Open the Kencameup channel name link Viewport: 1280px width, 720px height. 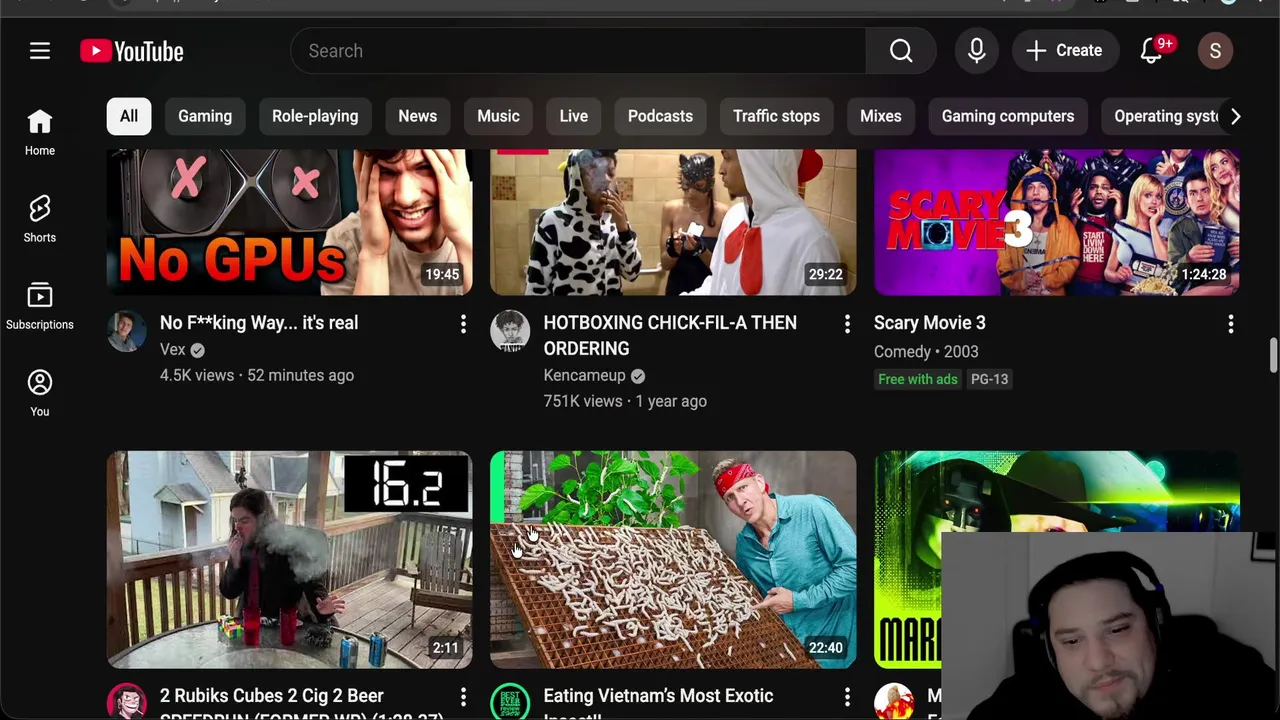tap(585, 375)
